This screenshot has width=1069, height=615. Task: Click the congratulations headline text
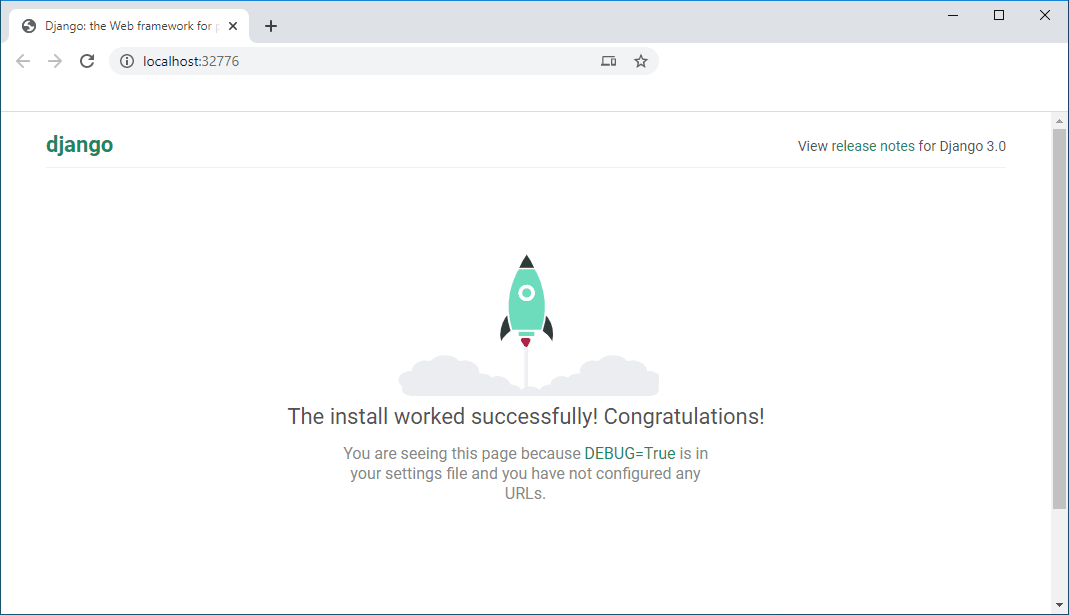pos(526,416)
